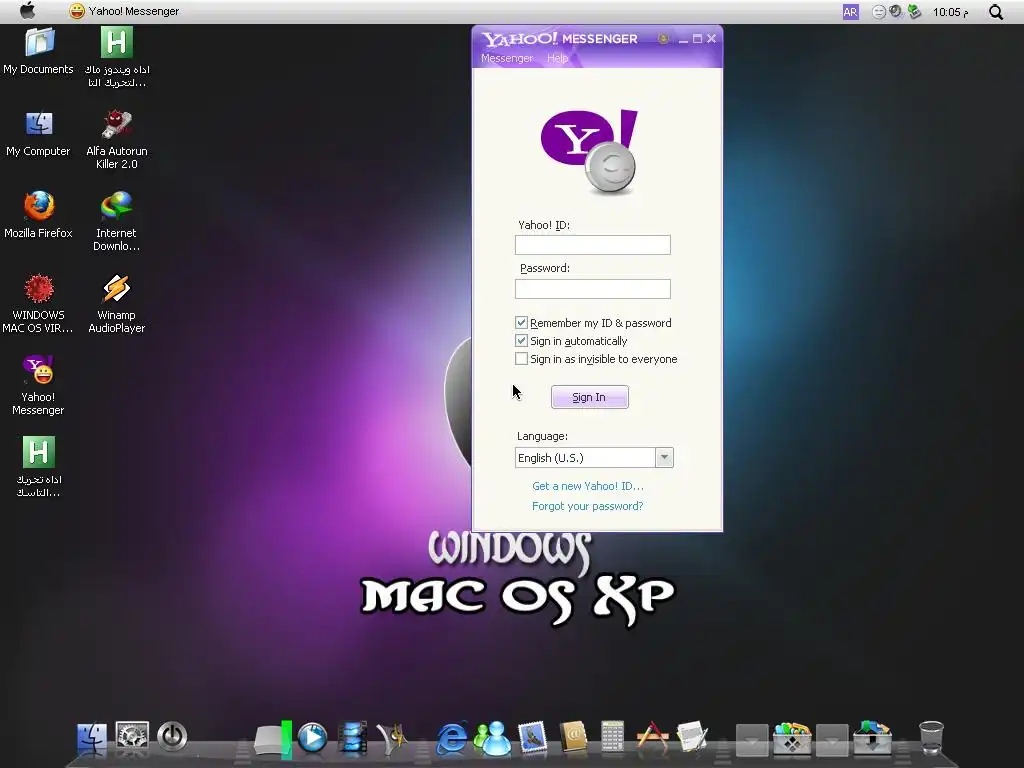
Task: Open the Address Book icon in dock
Action: [573, 738]
